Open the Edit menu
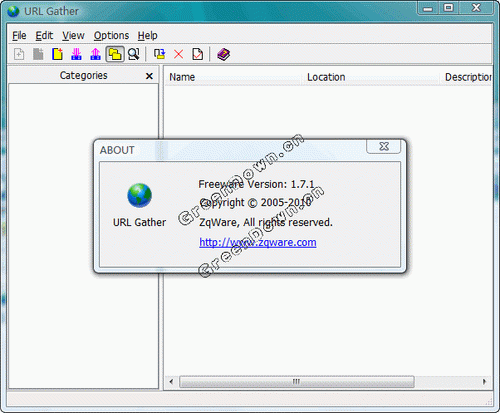Viewport: 500px width, 413px height. [44, 35]
